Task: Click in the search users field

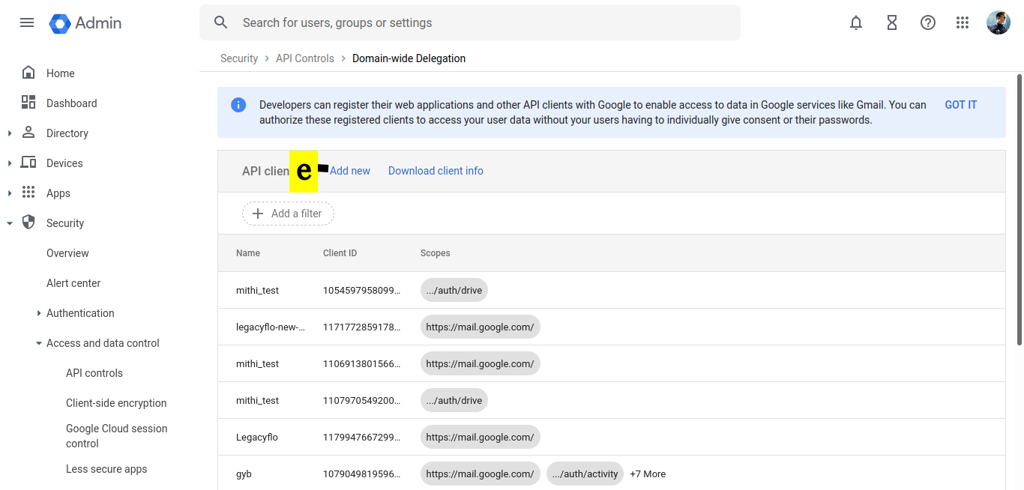Action: tap(480, 22)
